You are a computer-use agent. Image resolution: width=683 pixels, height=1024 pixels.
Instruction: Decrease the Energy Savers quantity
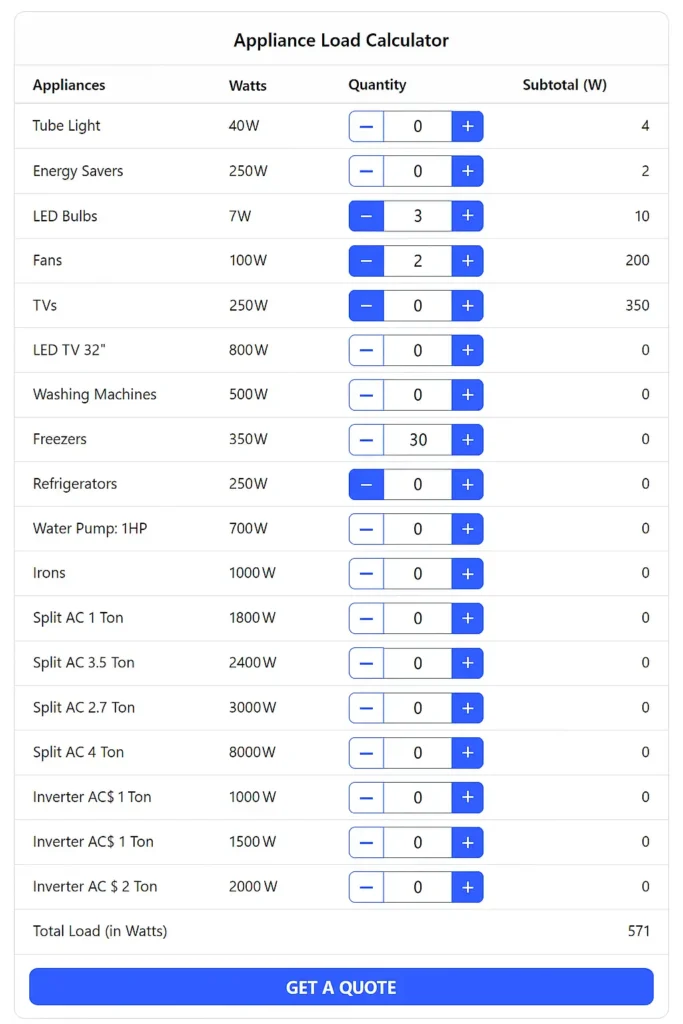366,171
